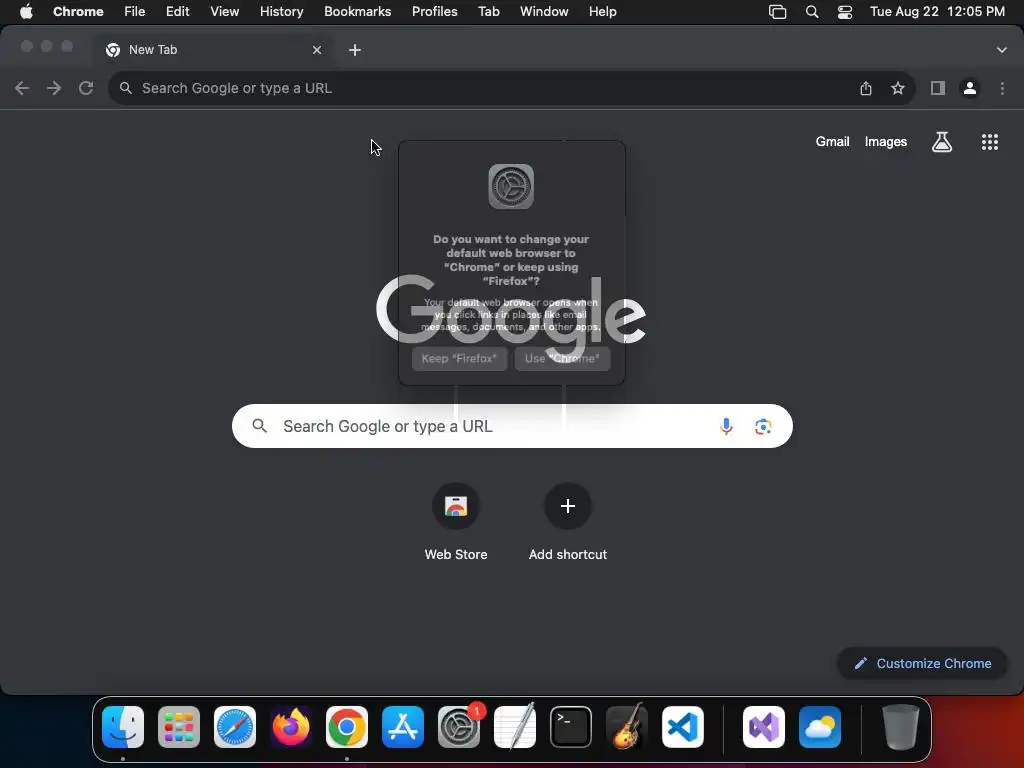Select the New Tab tab
The image size is (1024, 768).
pos(214,50)
